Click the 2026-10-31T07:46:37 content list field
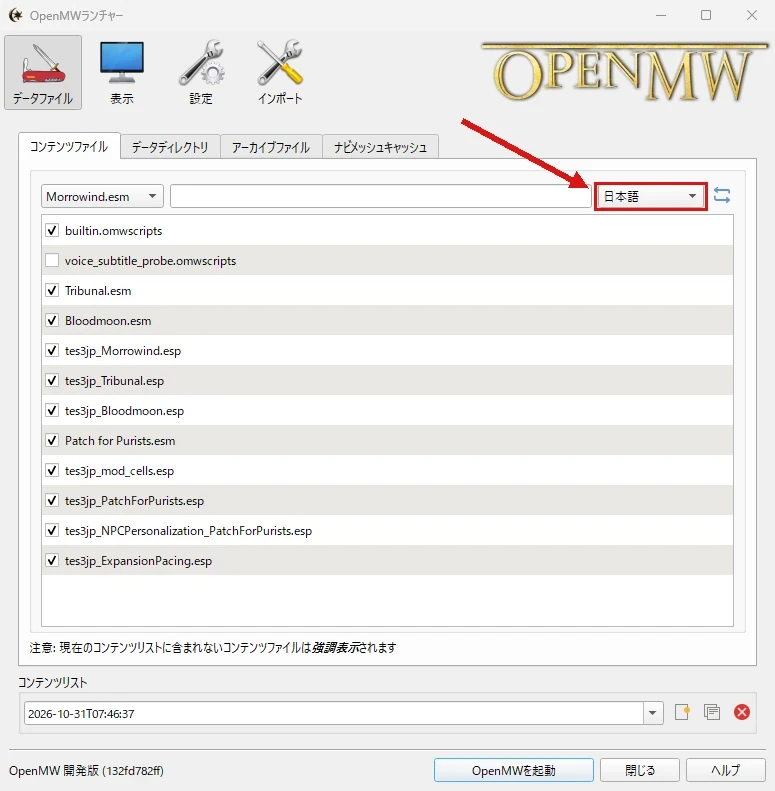Screen dimensions: 775x791 pos(334,713)
